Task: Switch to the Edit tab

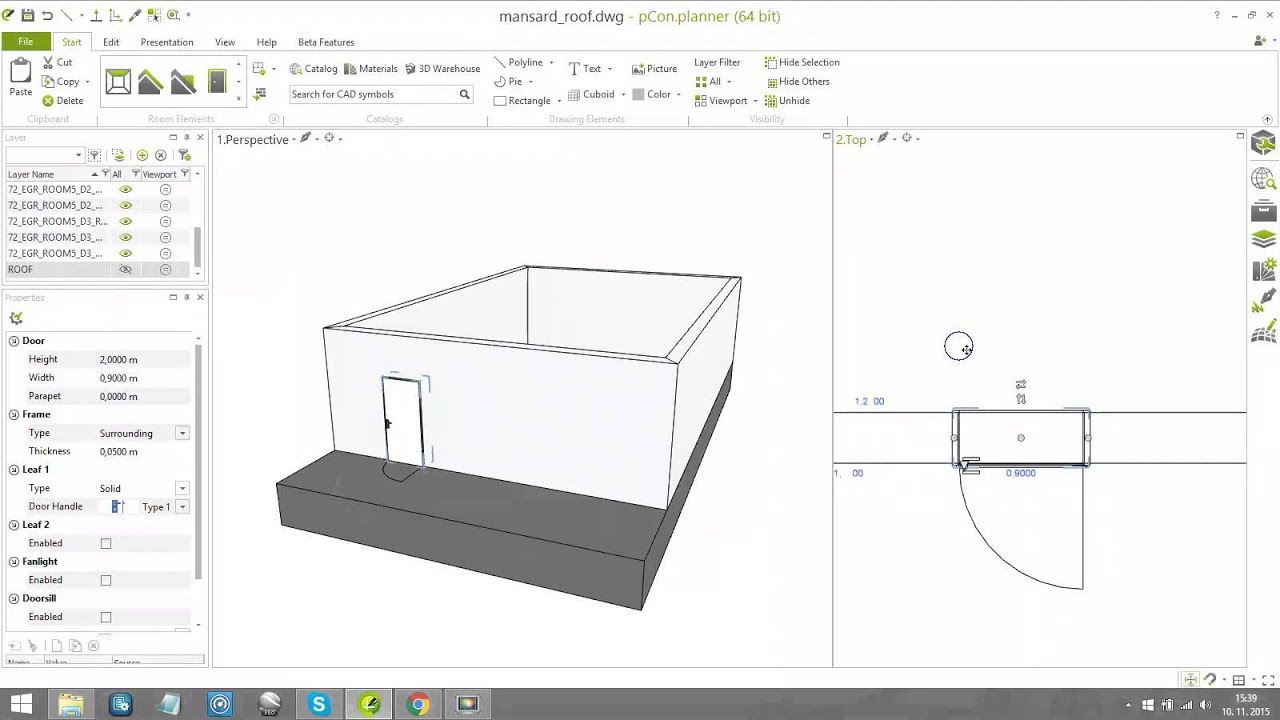Action: 111,42
